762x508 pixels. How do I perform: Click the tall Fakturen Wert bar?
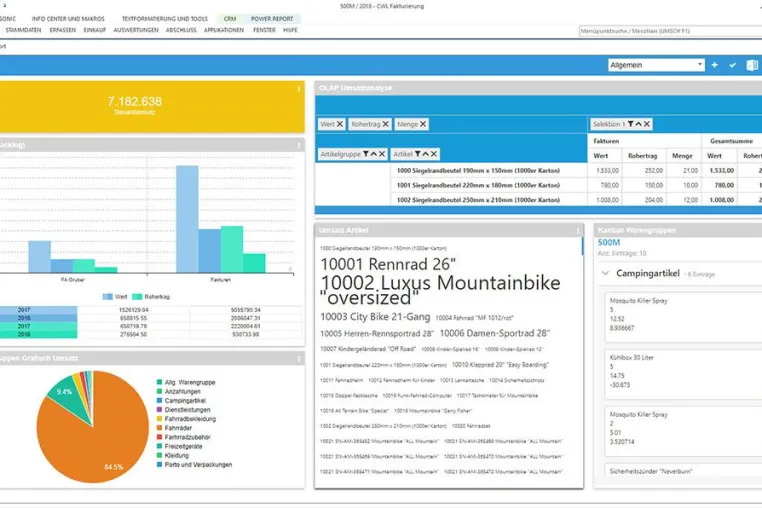tap(187, 219)
